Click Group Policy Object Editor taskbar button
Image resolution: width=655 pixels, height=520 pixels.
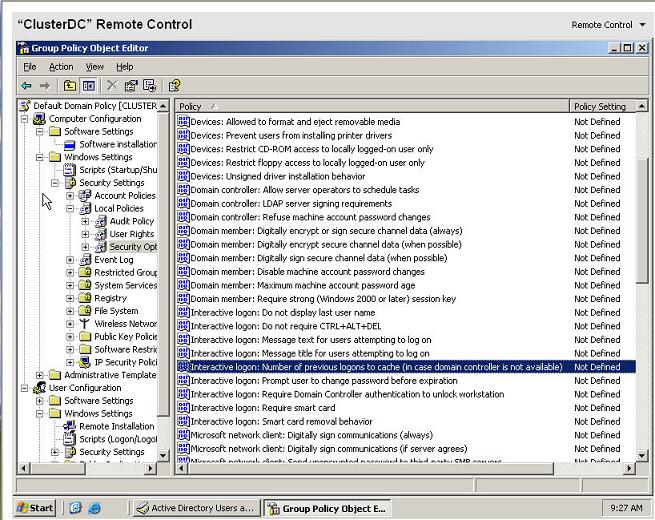click(327, 508)
